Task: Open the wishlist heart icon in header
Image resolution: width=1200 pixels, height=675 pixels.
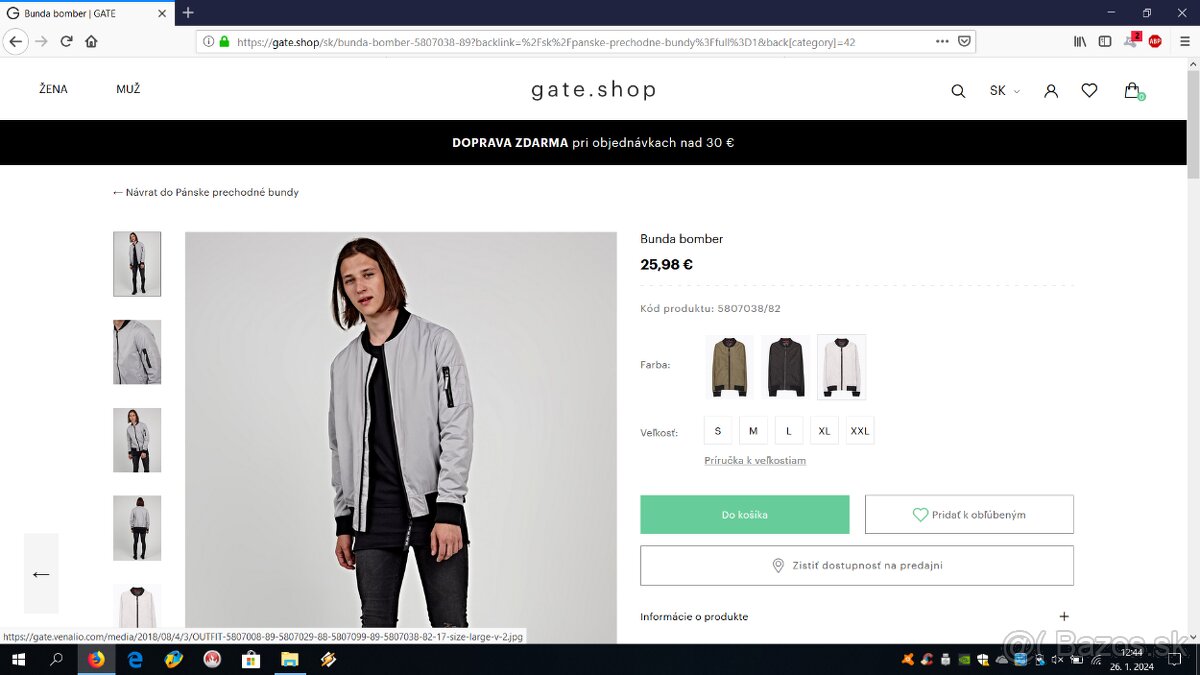Action: 1089,91
